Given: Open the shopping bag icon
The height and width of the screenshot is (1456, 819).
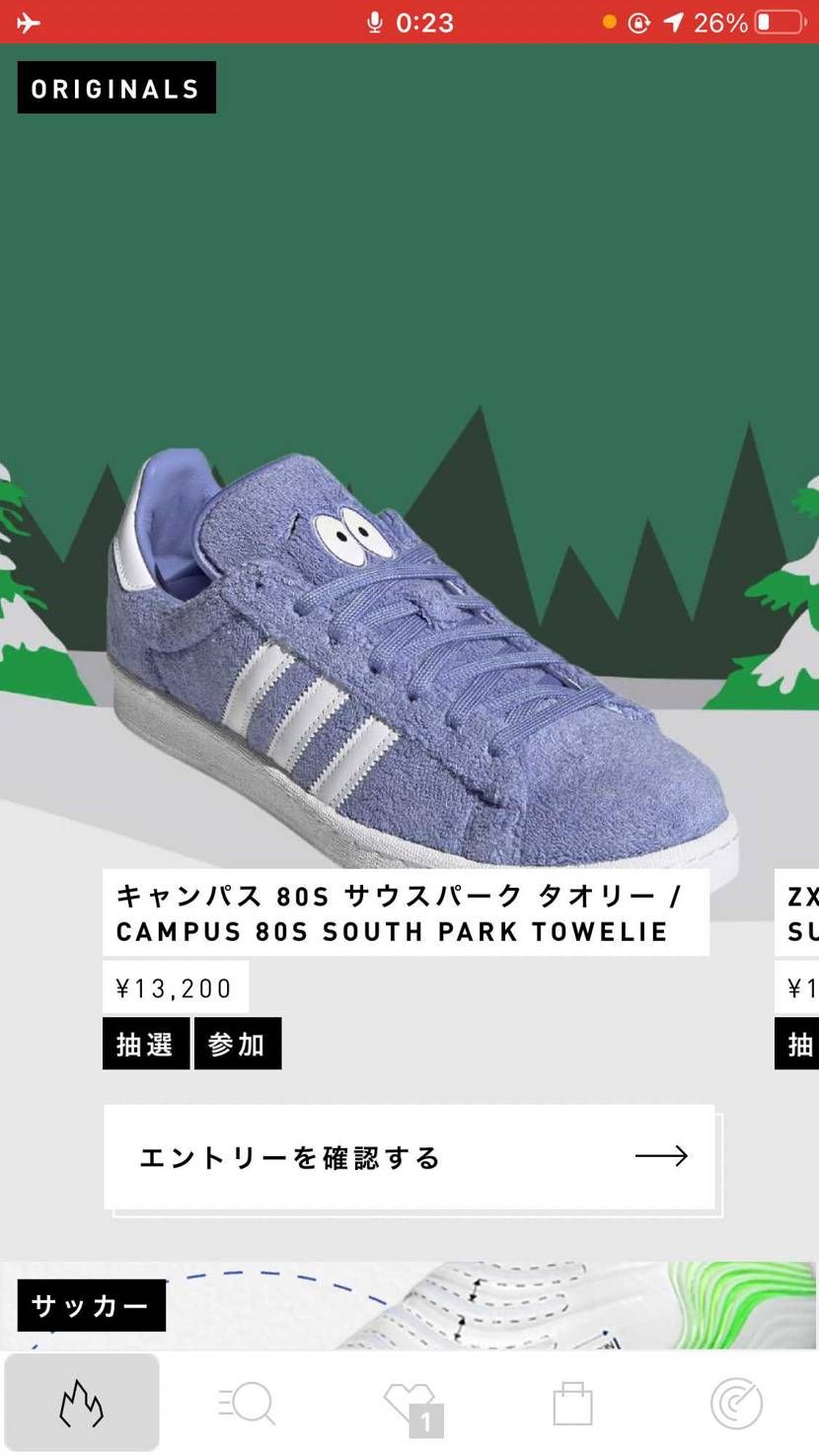Looking at the screenshot, I should (x=572, y=1402).
